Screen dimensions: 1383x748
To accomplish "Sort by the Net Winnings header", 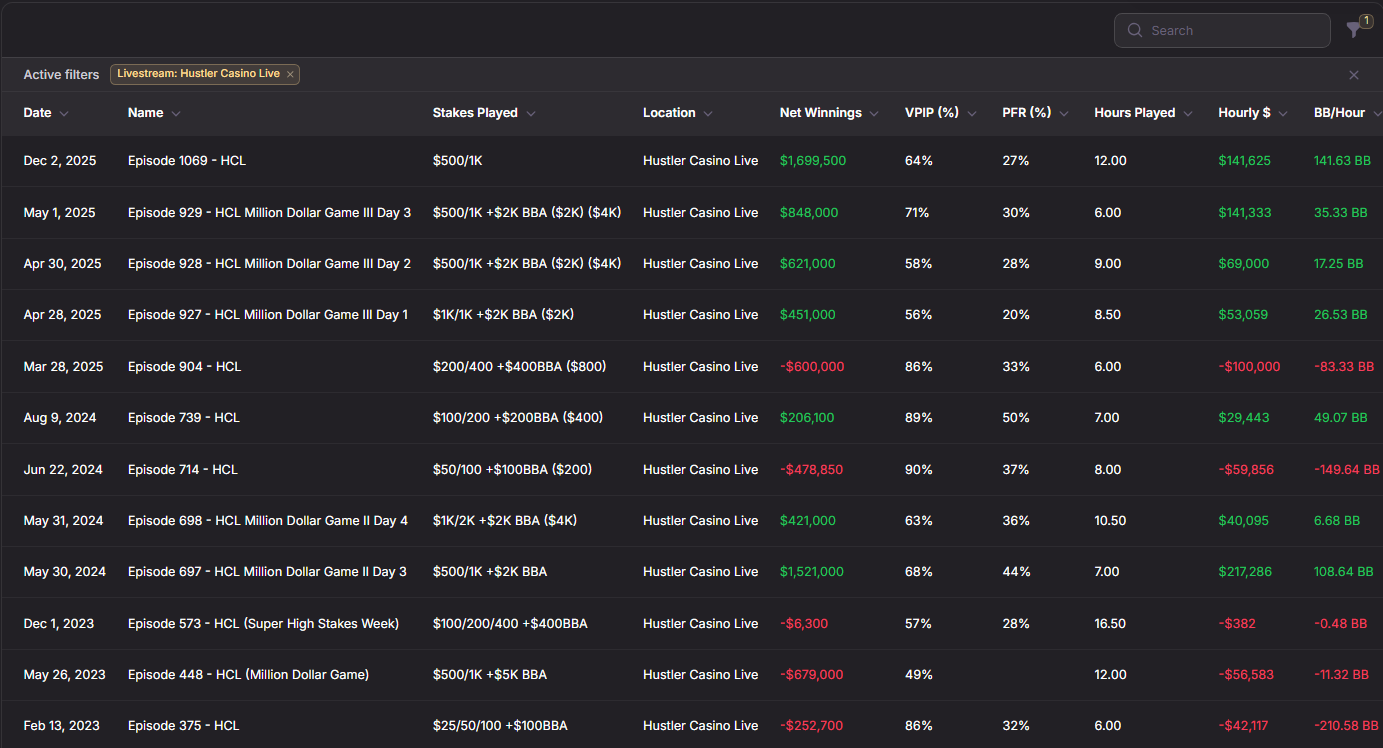I will point(820,113).
